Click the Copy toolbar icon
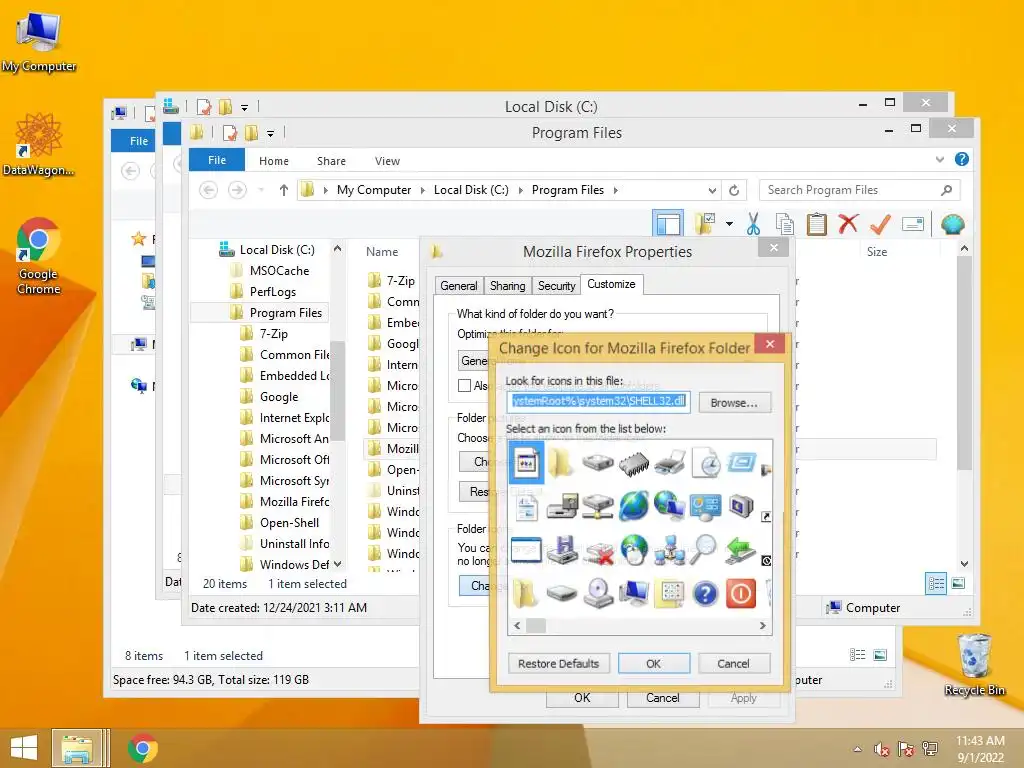This screenshot has height=768, width=1024. [x=784, y=224]
